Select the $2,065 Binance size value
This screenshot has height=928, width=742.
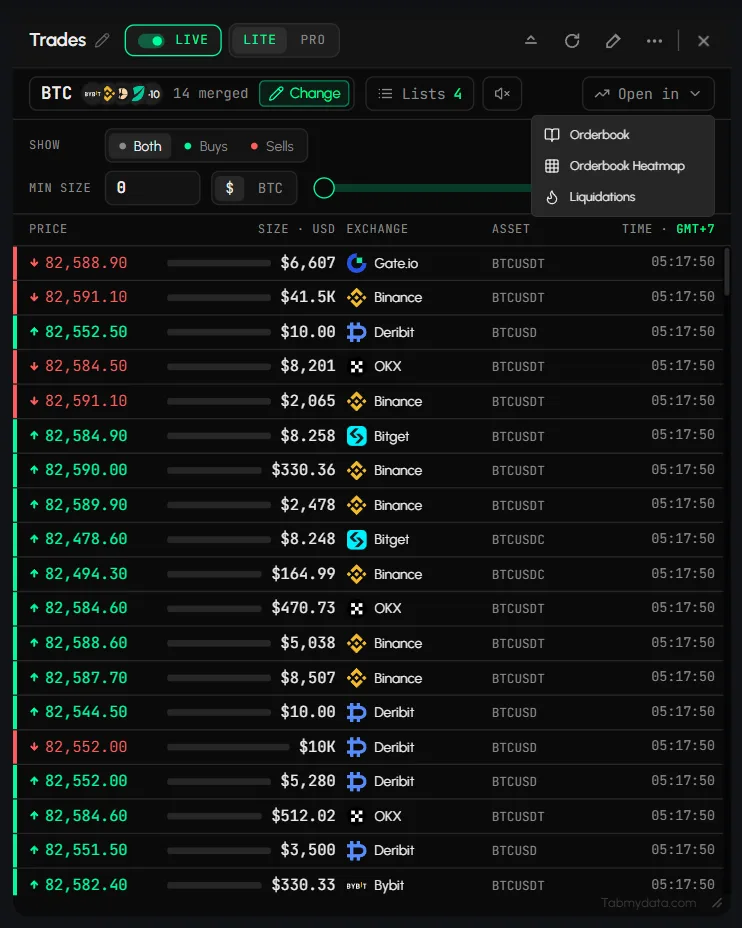coord(308,401)
